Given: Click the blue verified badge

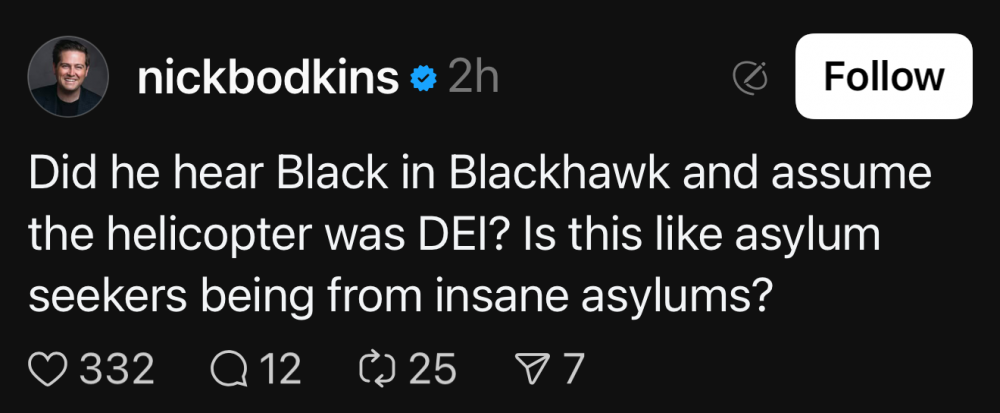Looking at the screenshot, I should 424,77.
